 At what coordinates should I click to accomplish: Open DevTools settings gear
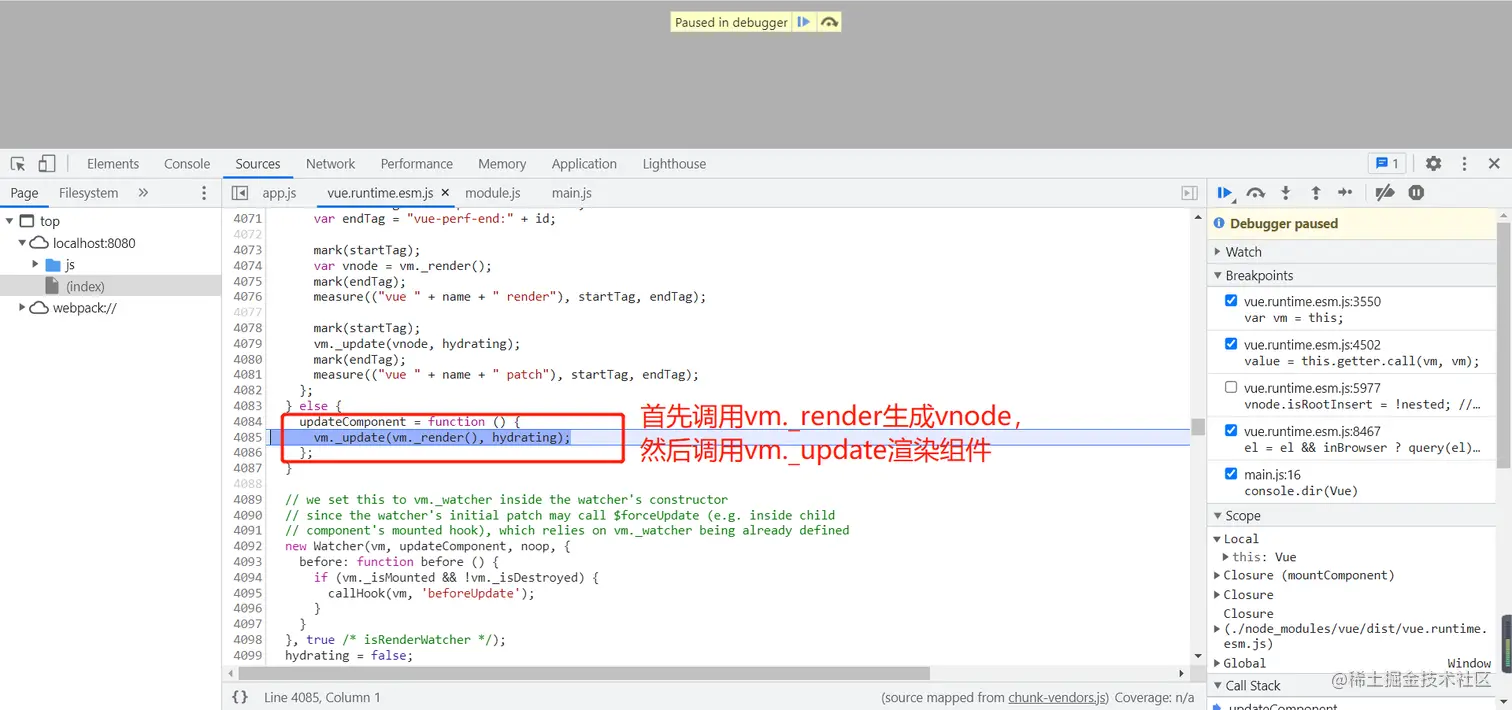pos(1434,164)
